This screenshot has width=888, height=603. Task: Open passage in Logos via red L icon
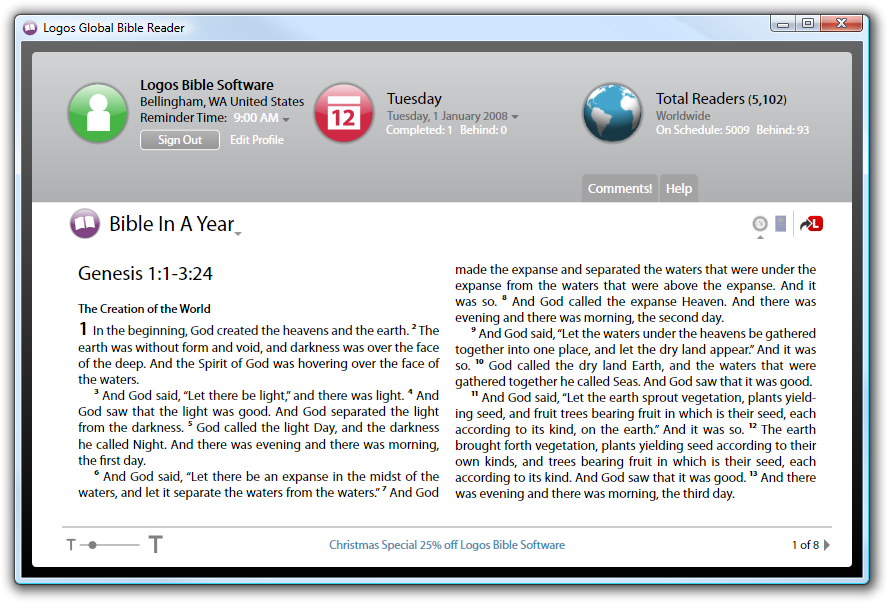pyautogui.click(x=812, y=224)
